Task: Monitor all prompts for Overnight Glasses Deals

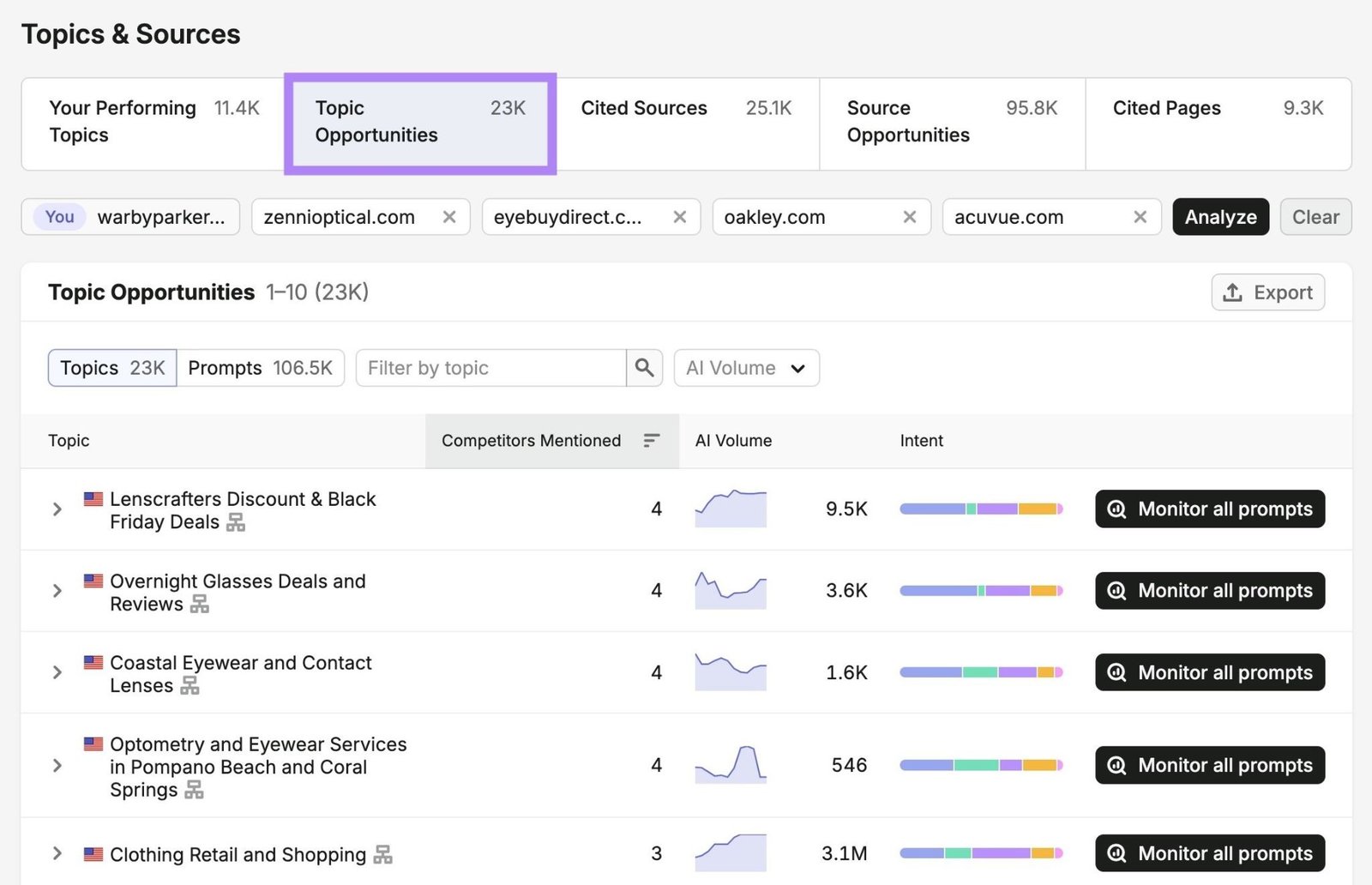Action: [1210, 590]
